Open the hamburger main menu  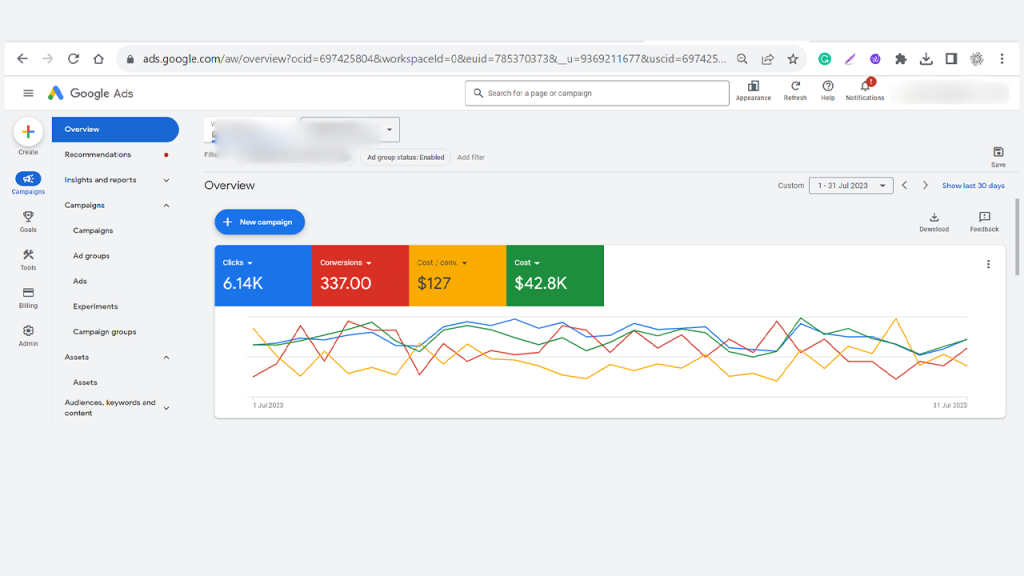point(28,93)
